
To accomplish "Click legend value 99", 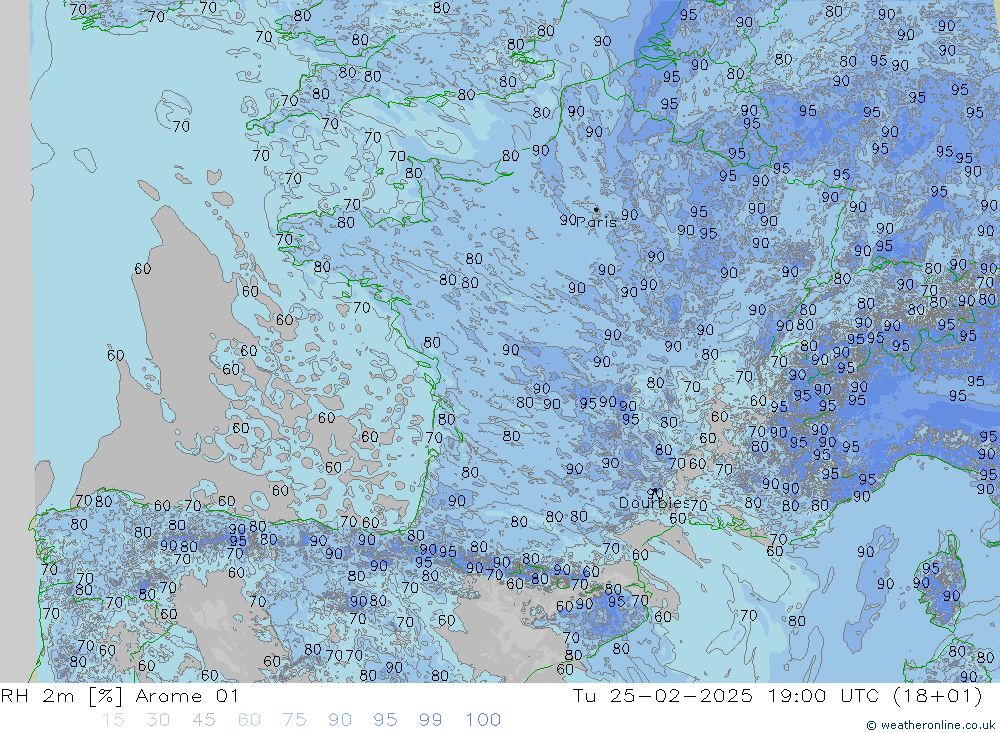I will click(x=430, y=720).
